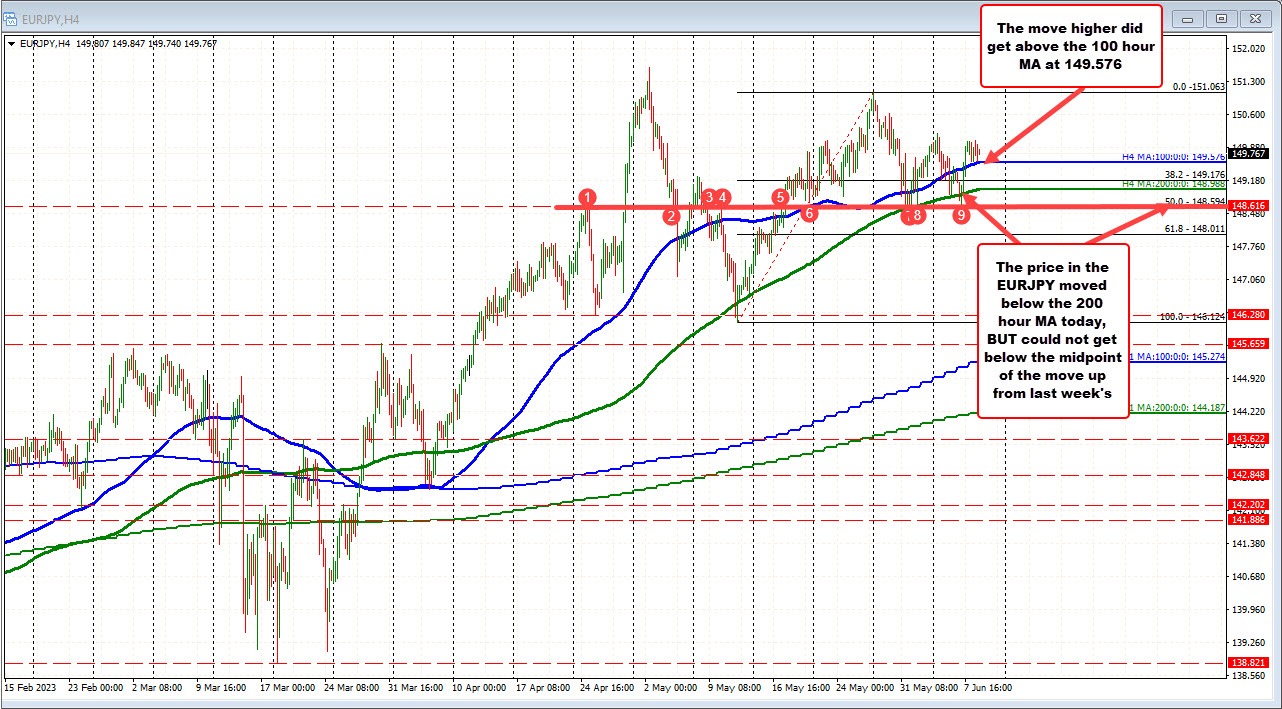Close the EURJPY,H4 chart window
Image resolution: width=1282 pixels, height=709 pixels.
point(1253,18)
